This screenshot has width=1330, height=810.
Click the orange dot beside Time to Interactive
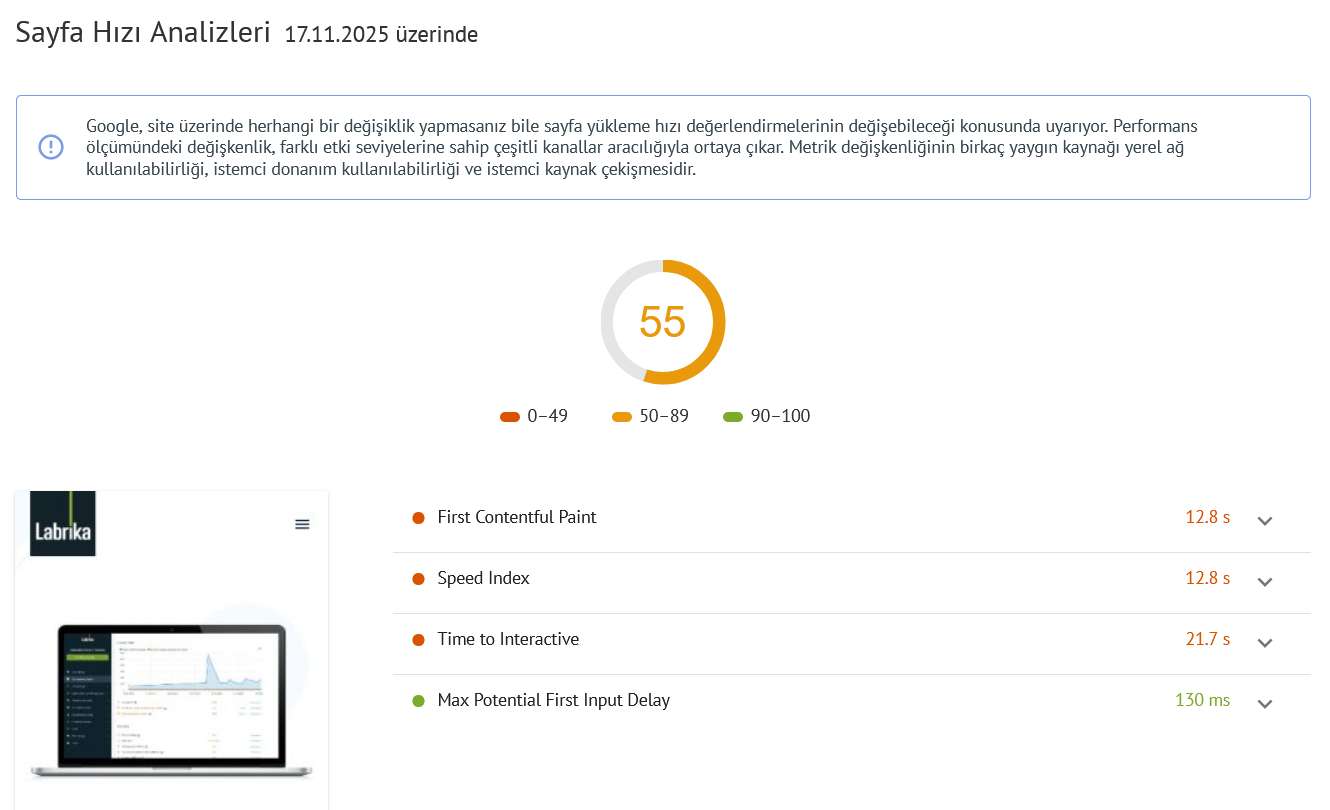pyautogui.click(x=417, y=640)
